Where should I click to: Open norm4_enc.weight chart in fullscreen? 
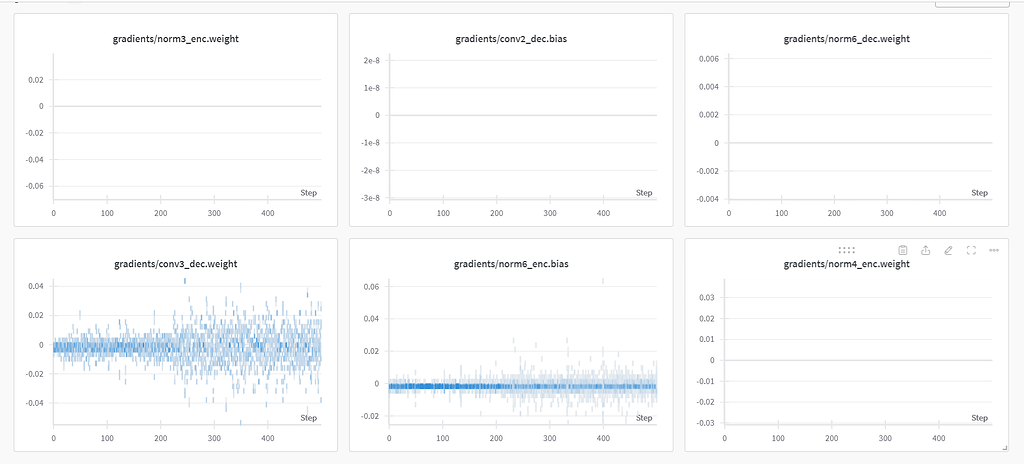[x=971, y=250]
